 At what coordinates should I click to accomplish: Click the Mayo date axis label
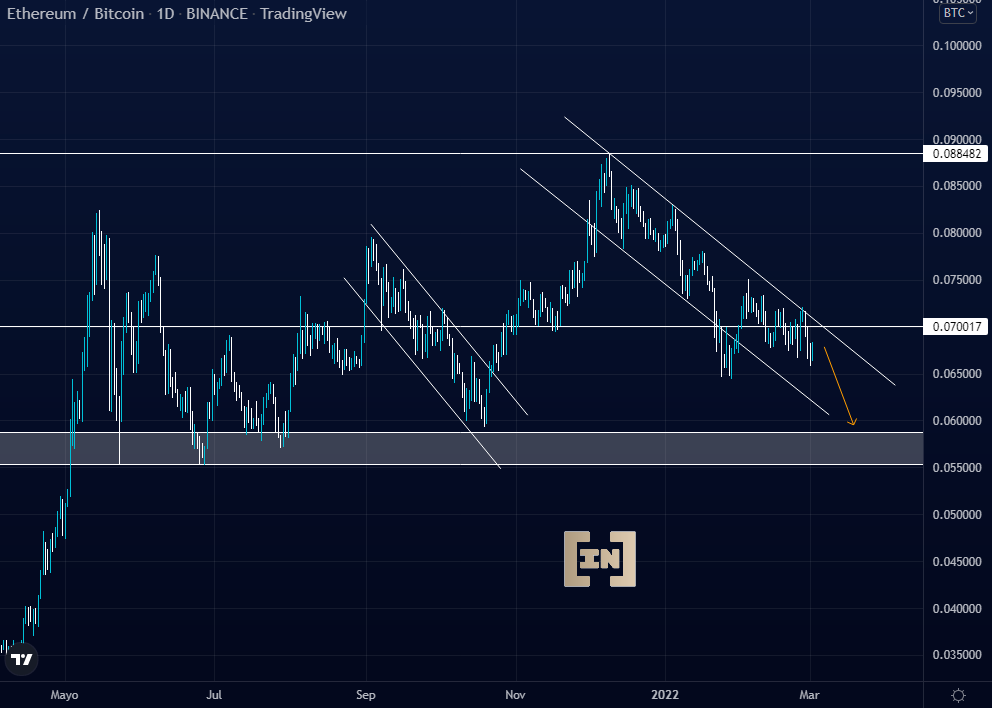pyautogui.click(x=65, y=695)
